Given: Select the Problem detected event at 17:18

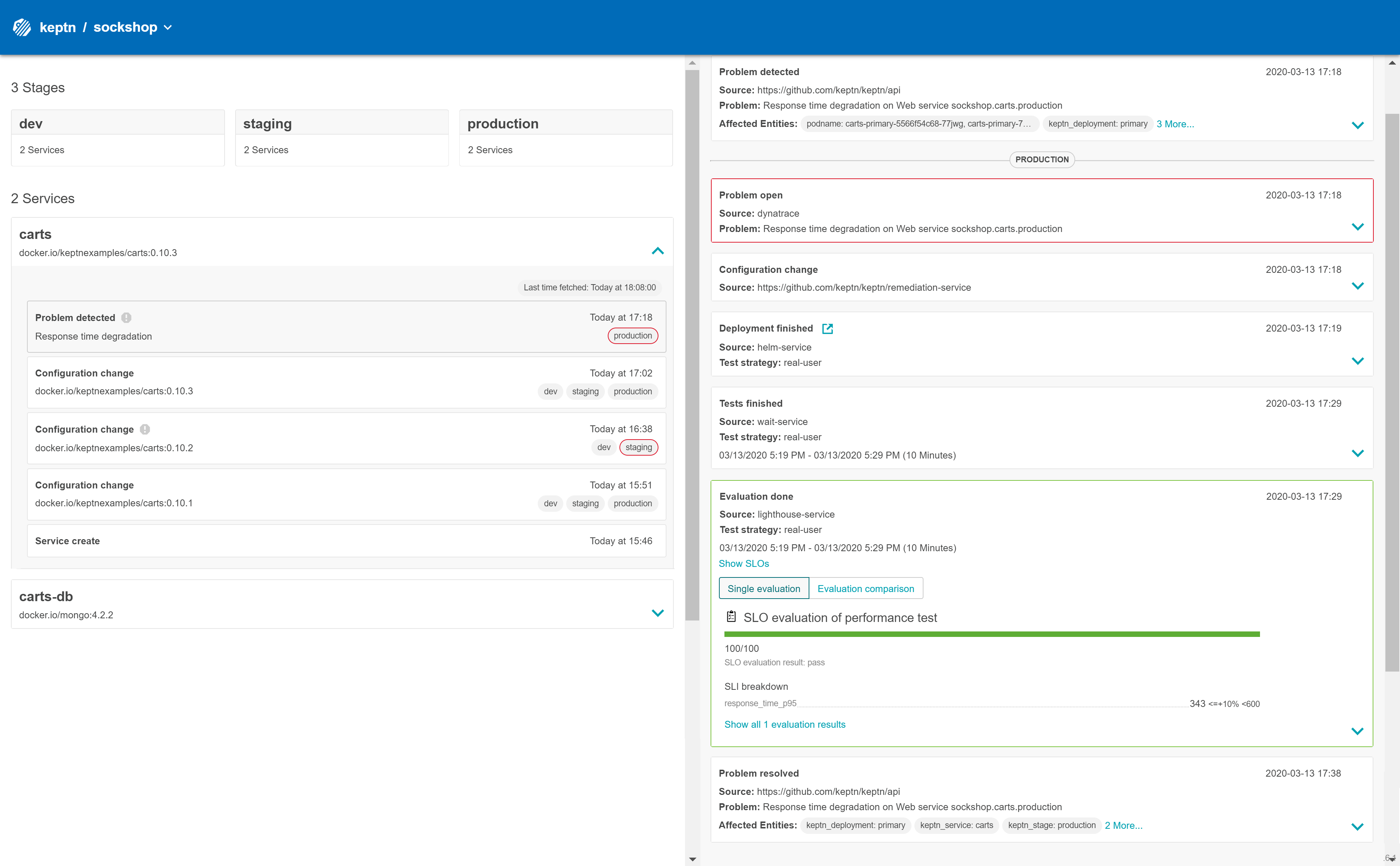Looking at the screenshot, I should [346, 326].
